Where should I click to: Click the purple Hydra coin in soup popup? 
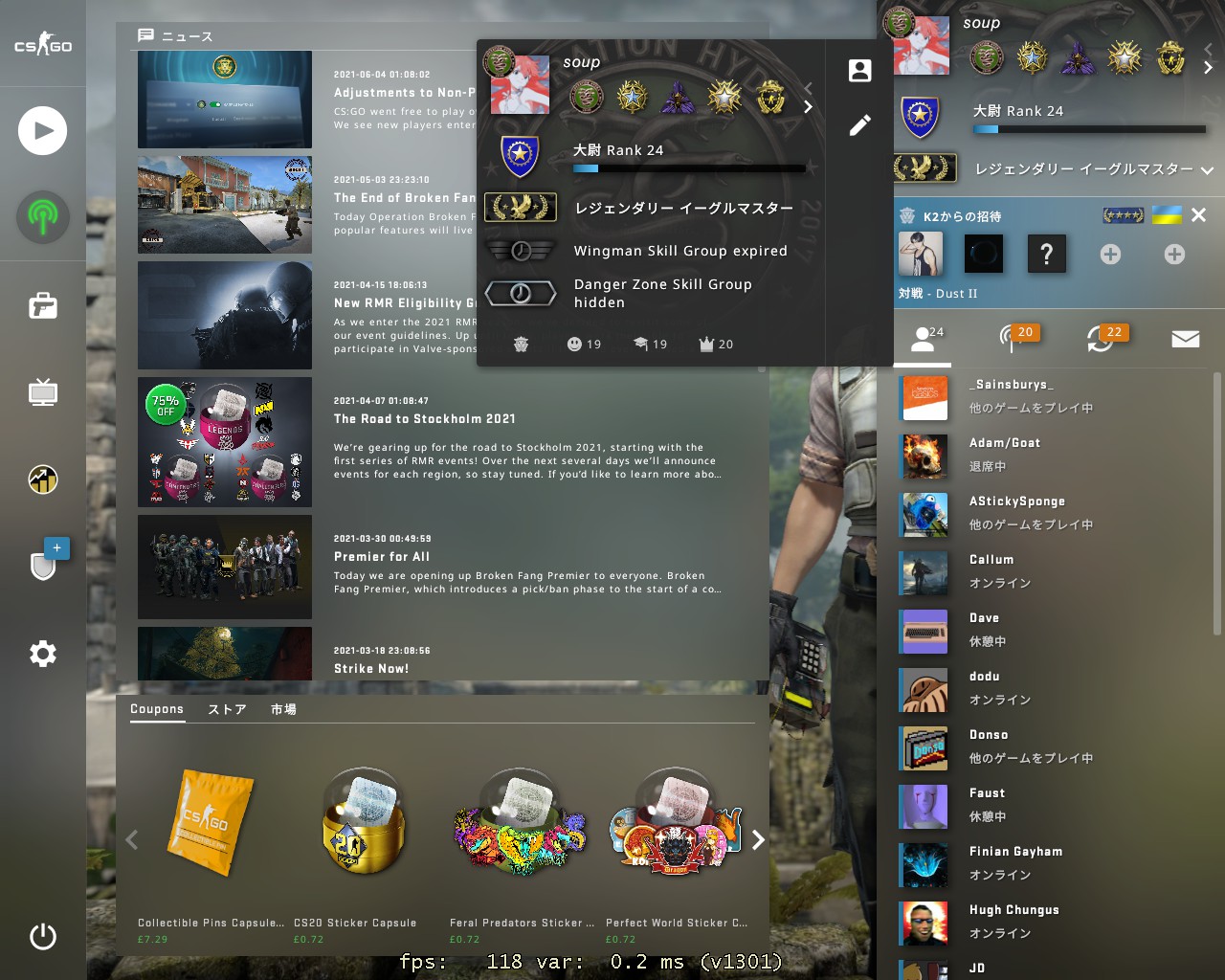[678, 98]
